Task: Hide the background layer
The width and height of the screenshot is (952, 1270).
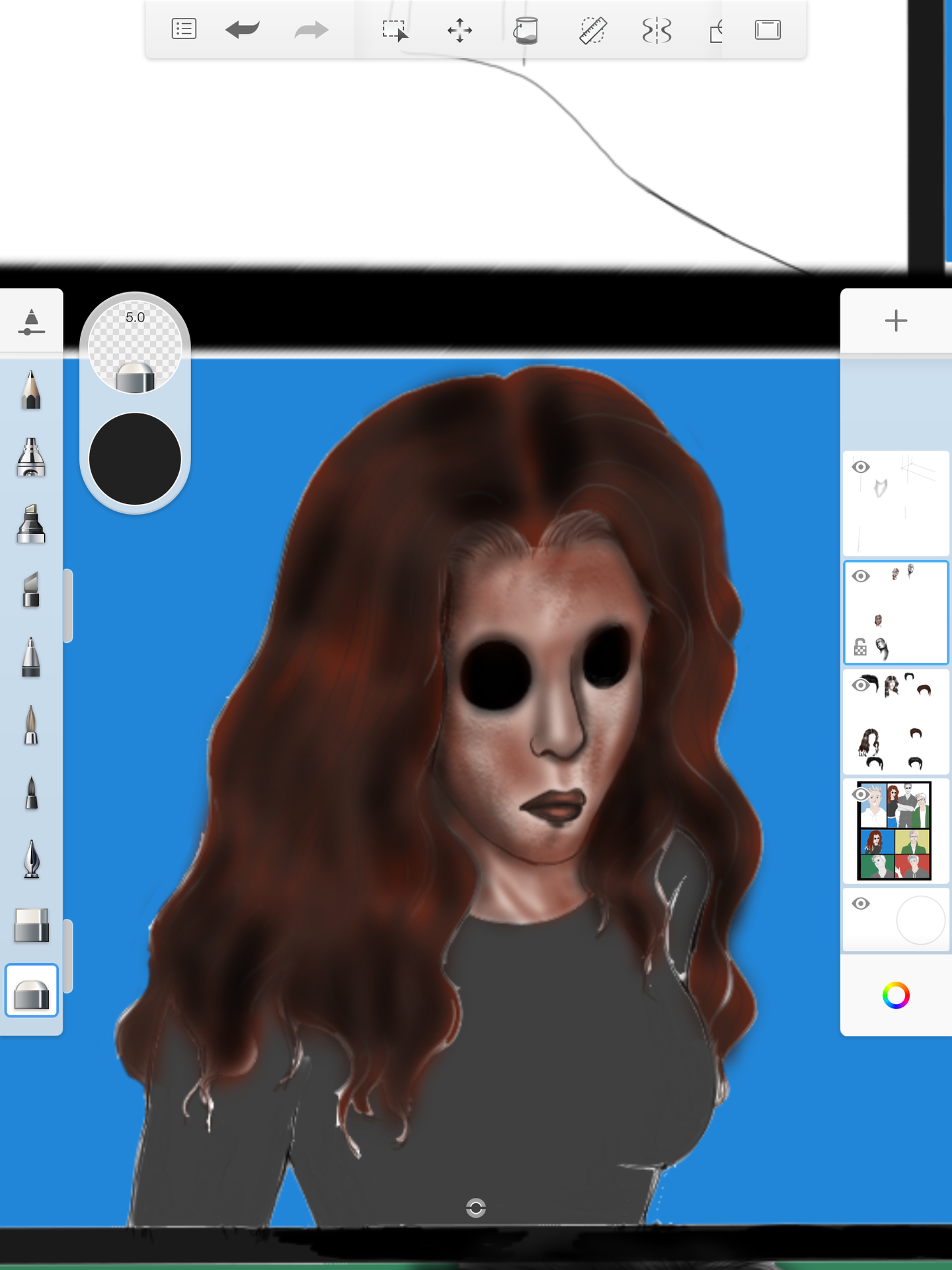Action: (x=860, y=904)
